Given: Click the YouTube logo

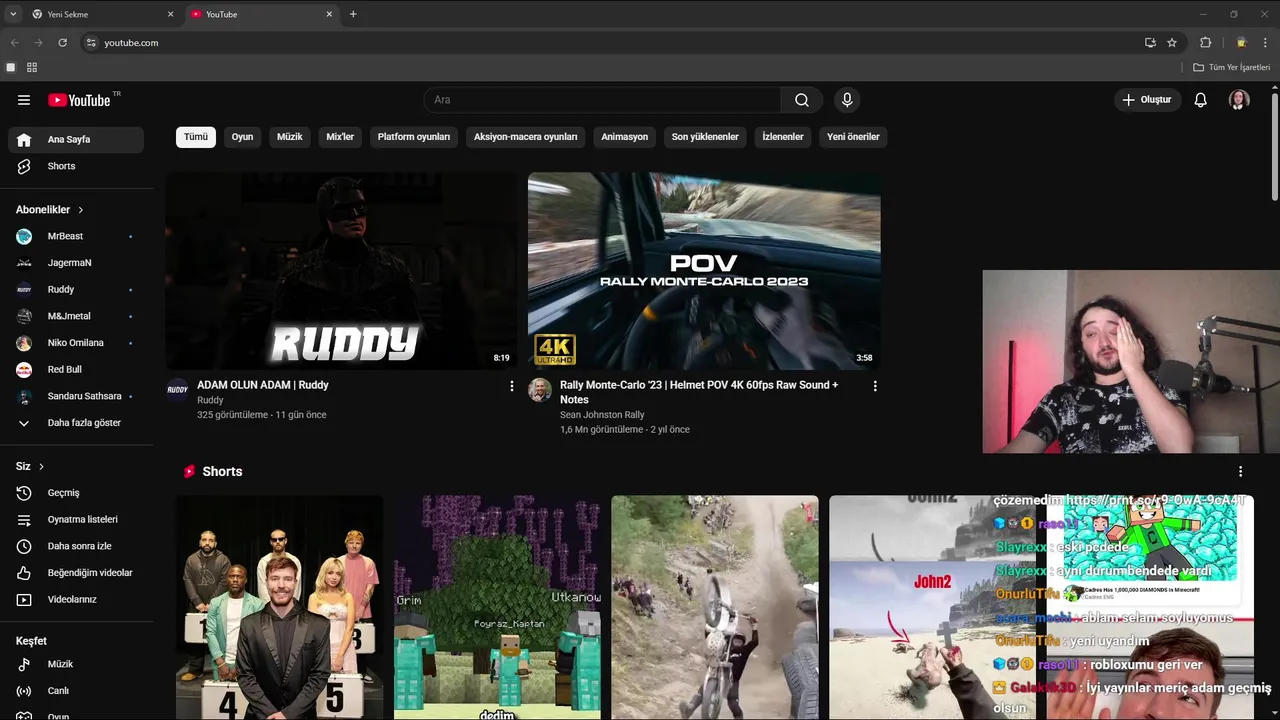Looking at the screenshot, I should pyautogui.click(x=80, y=100).
